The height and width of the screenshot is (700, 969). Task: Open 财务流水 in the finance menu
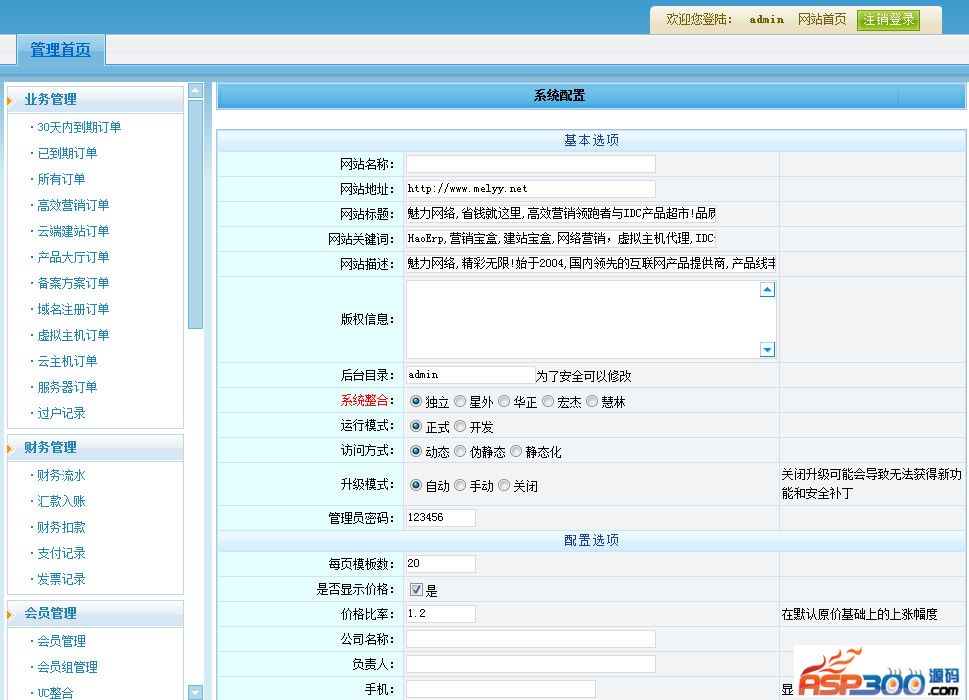click(x=61, y=475)
